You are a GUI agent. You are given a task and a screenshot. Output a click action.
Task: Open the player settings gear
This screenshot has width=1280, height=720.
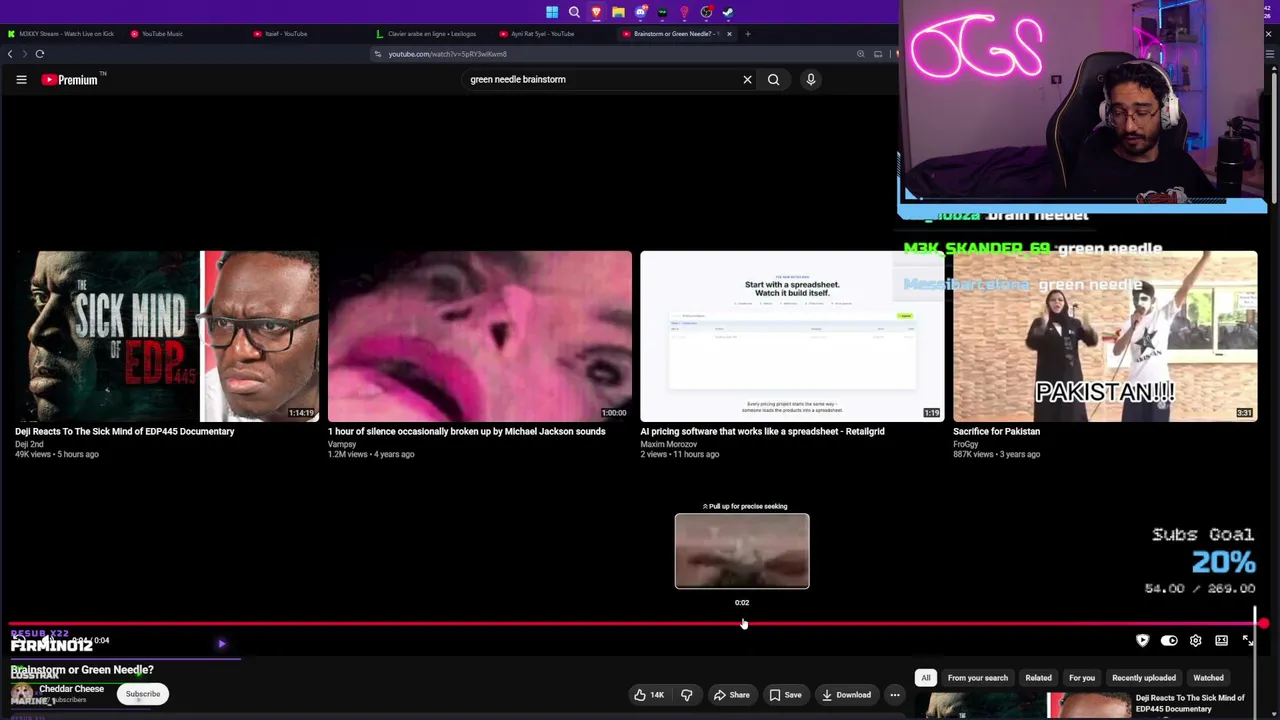point(1195,641)
